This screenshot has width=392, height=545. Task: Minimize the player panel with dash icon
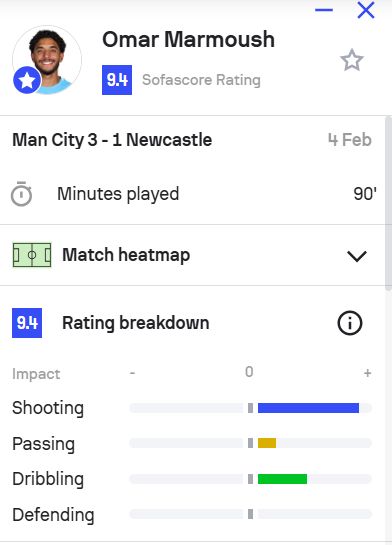pyautogui.click(x=324, y=10)
